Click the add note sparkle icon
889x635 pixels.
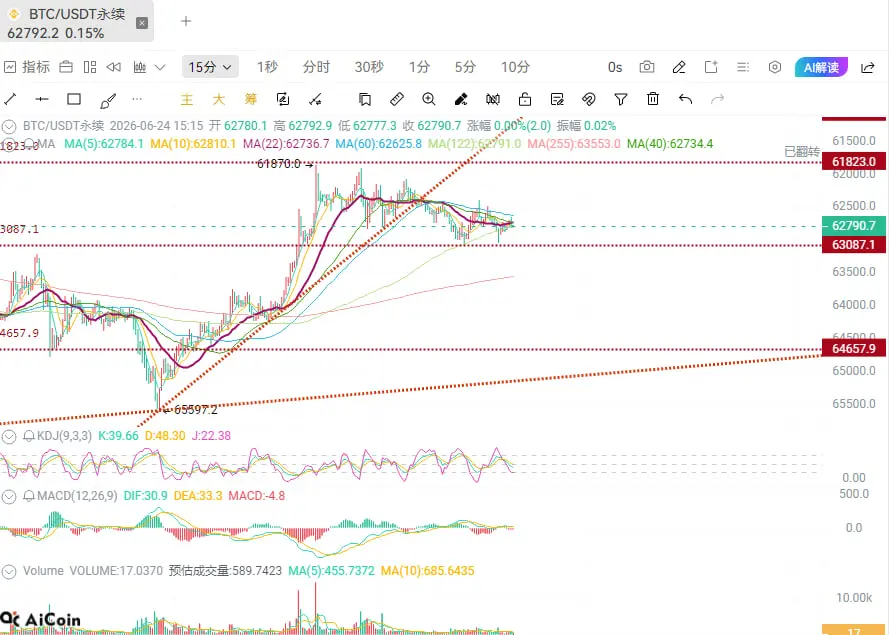(711, 67)
